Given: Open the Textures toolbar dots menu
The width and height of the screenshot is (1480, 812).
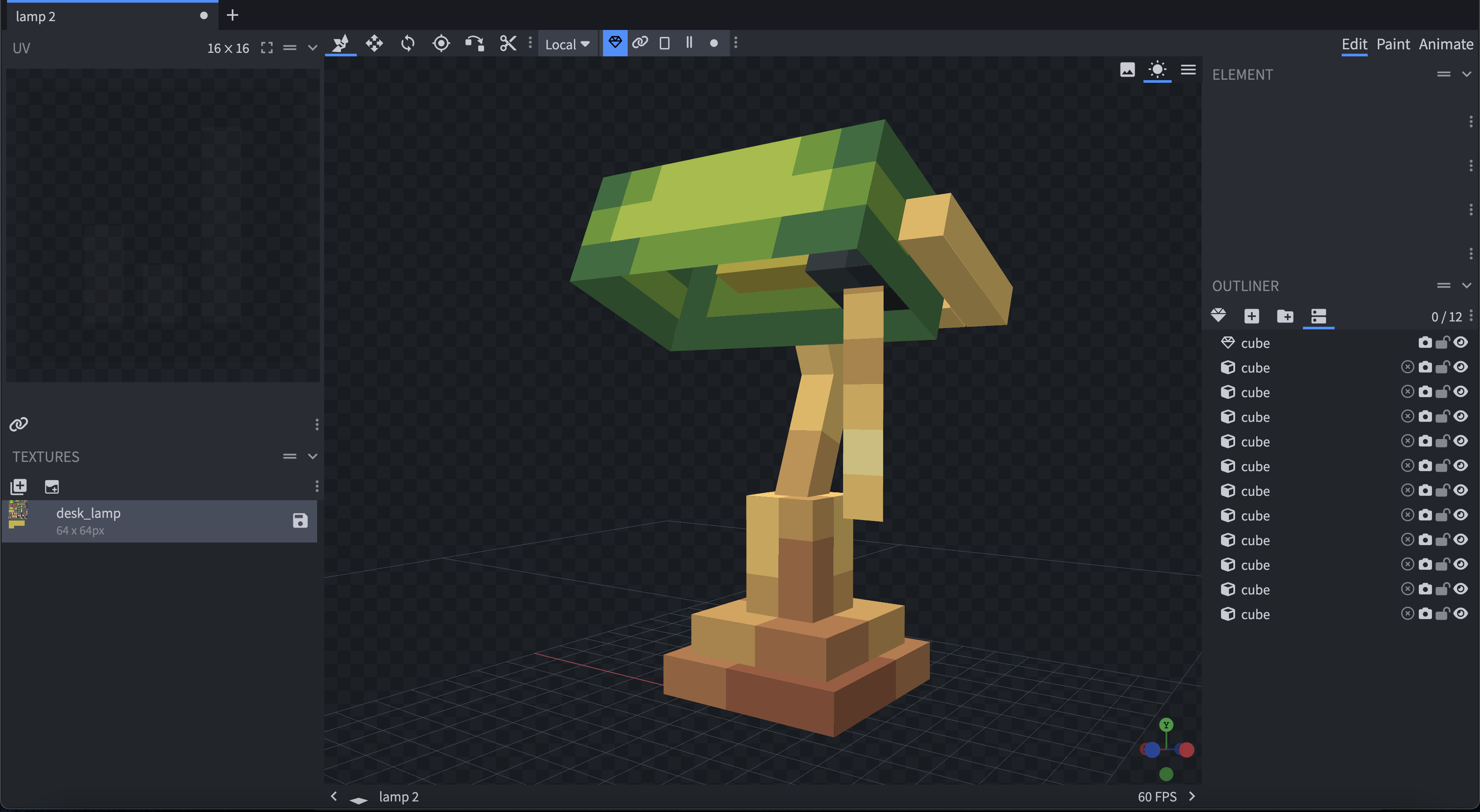Looking at the screenshot, I should click(x=317, y=487).
